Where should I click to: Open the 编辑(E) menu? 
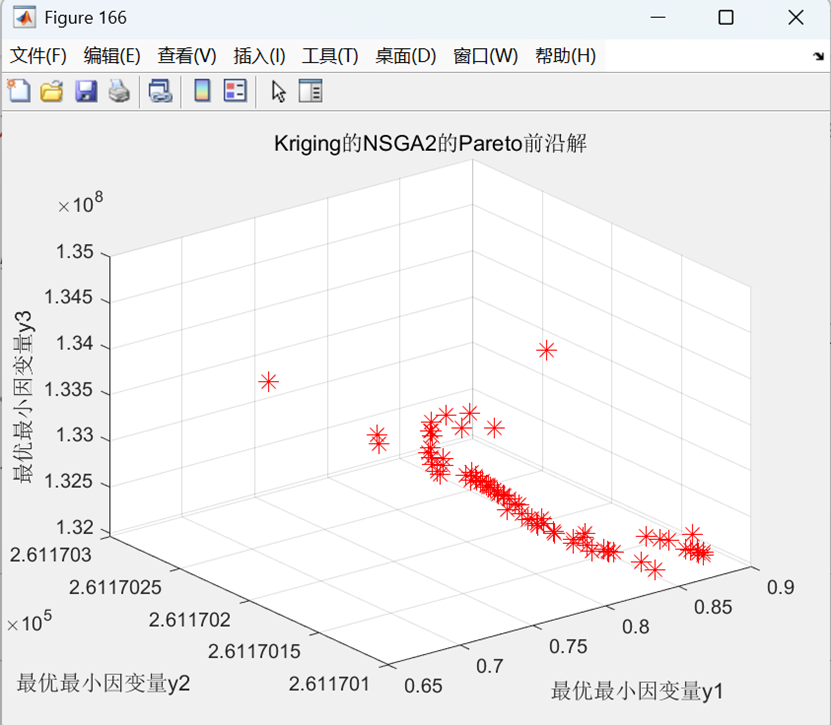pos(112,56)
